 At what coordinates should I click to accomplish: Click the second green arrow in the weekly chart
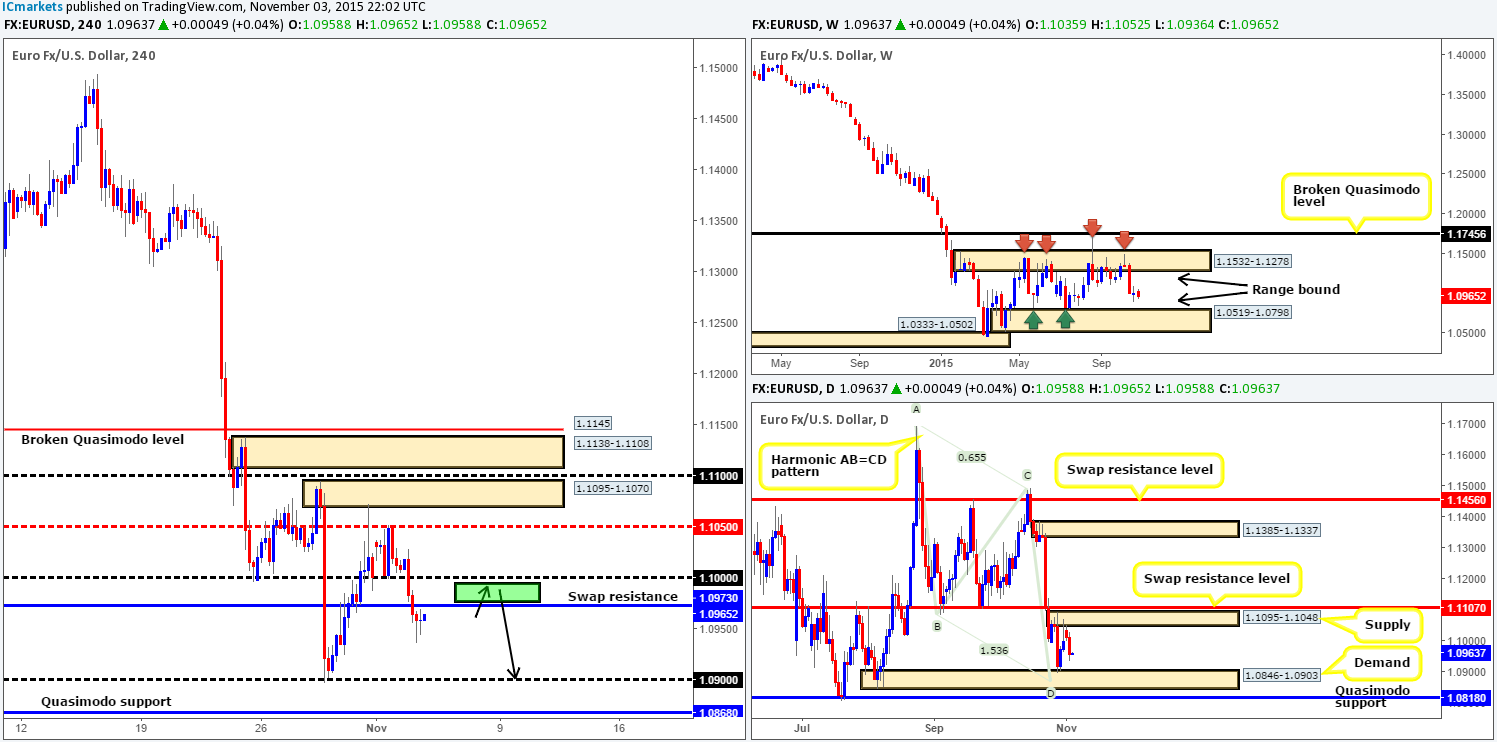click(1066, 318)
